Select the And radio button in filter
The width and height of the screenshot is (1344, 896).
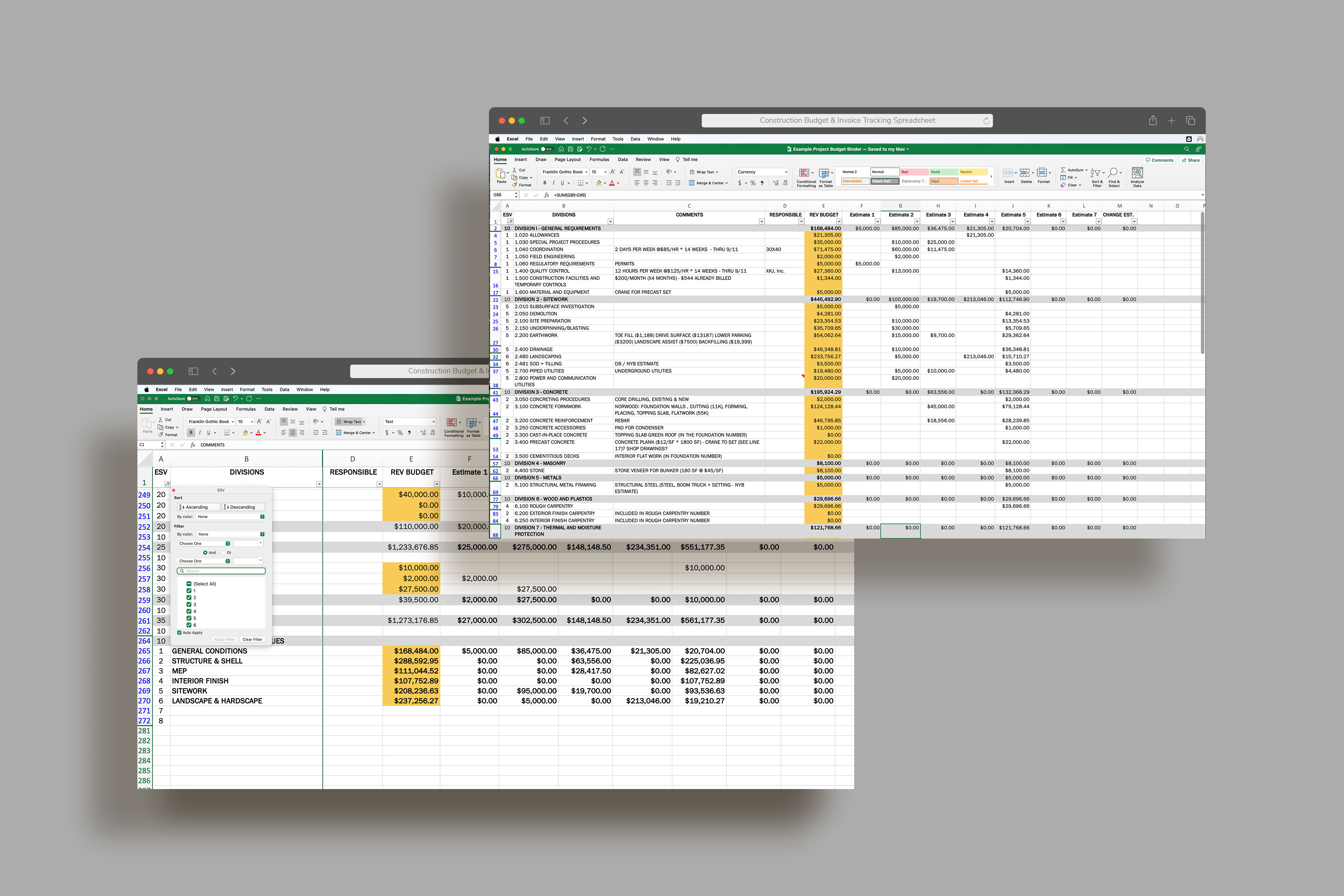click(205, 553)
